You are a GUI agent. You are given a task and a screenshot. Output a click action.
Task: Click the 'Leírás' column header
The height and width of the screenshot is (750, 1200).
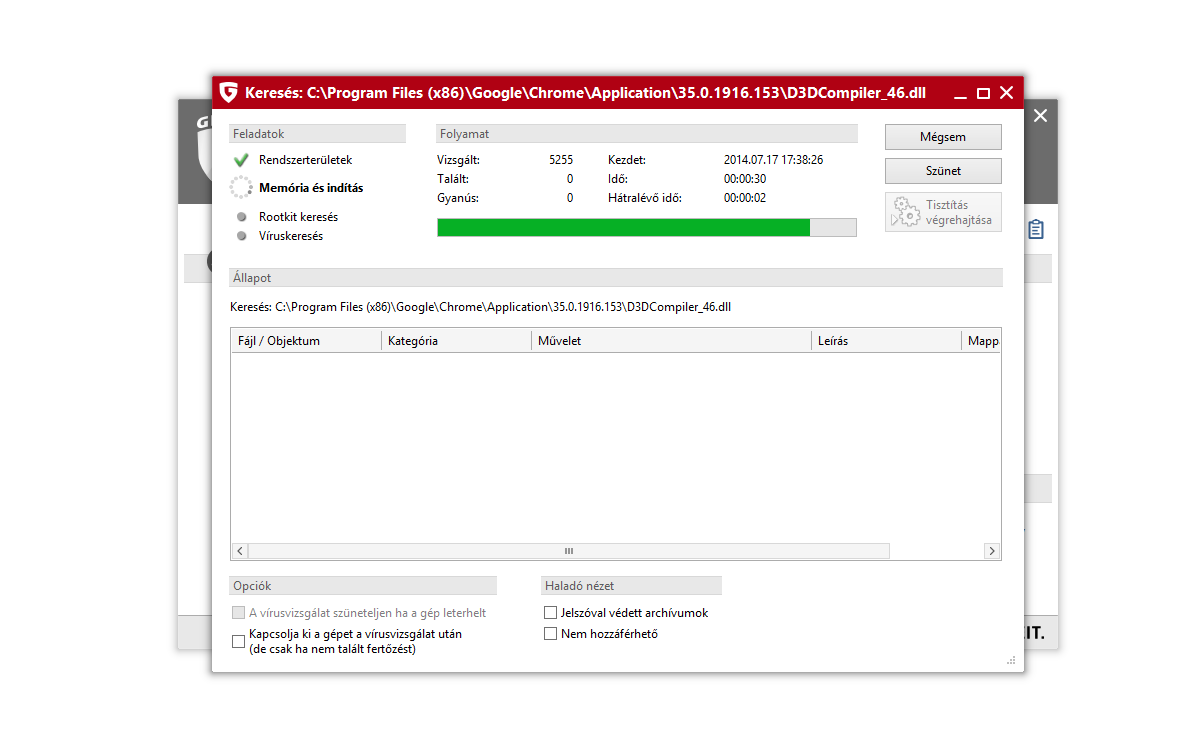[x=886, y=341]
